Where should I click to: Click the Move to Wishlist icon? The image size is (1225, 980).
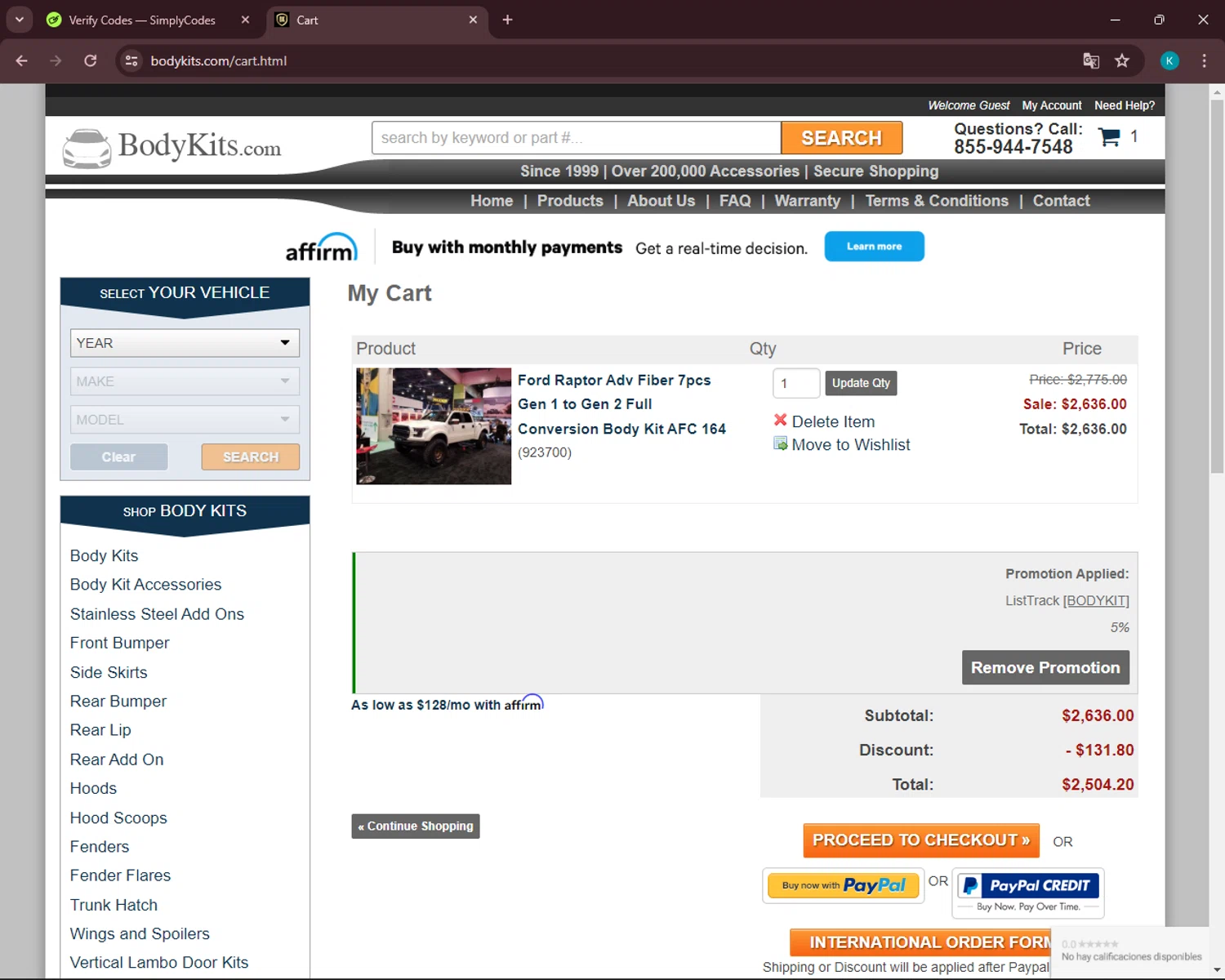(x=781, y=443)
